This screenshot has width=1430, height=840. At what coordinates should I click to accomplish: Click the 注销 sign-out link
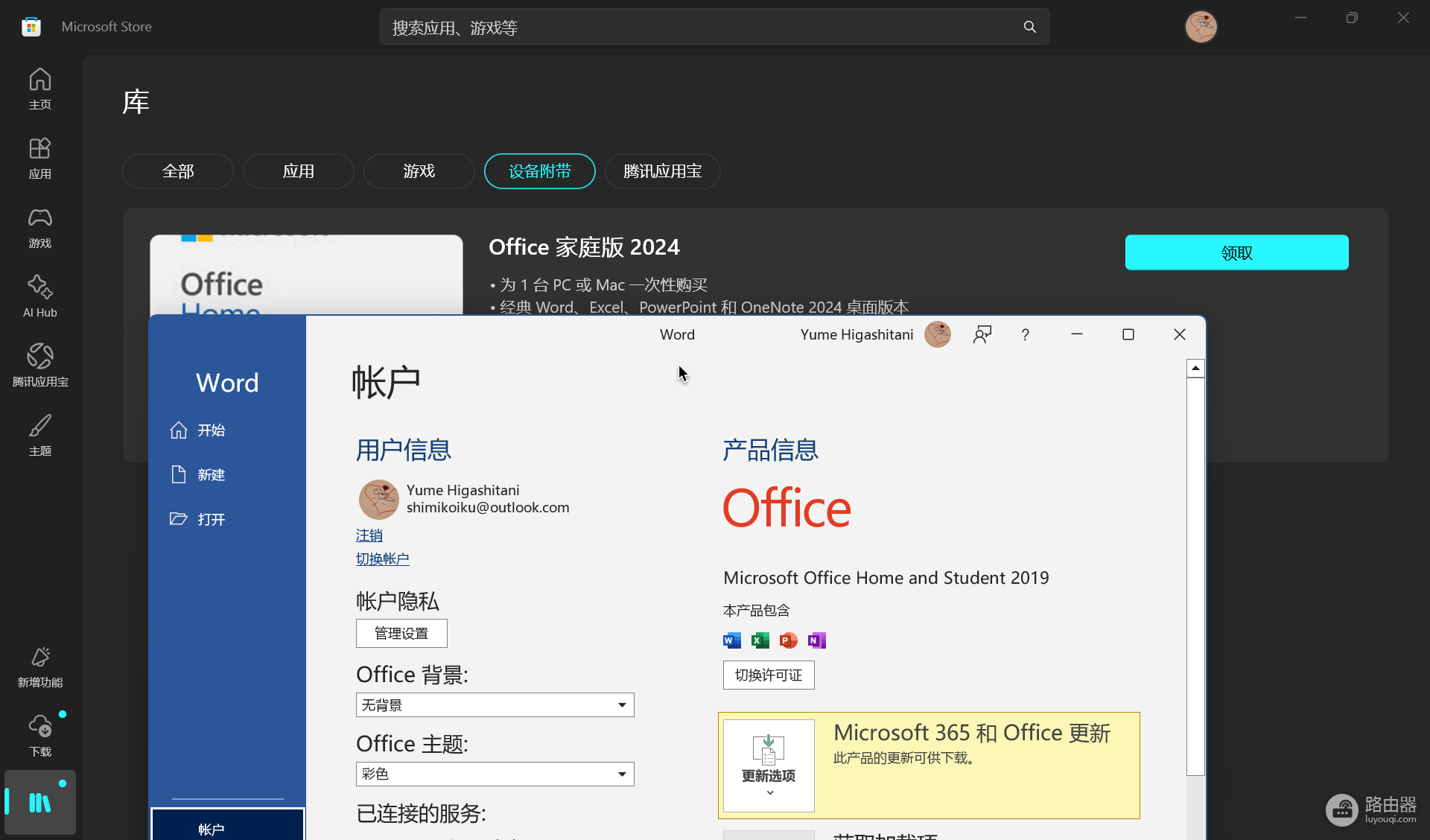tap(369, 535)
